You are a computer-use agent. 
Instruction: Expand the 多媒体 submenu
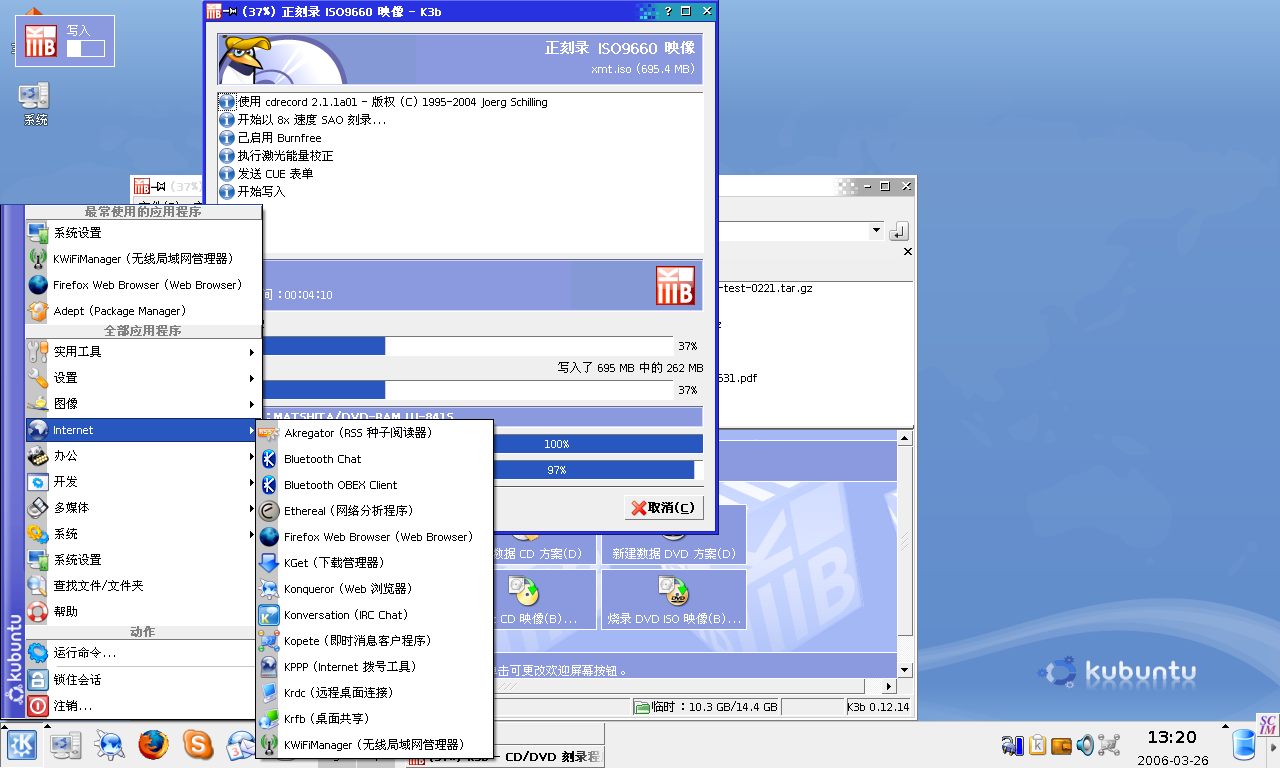[143, 508]
